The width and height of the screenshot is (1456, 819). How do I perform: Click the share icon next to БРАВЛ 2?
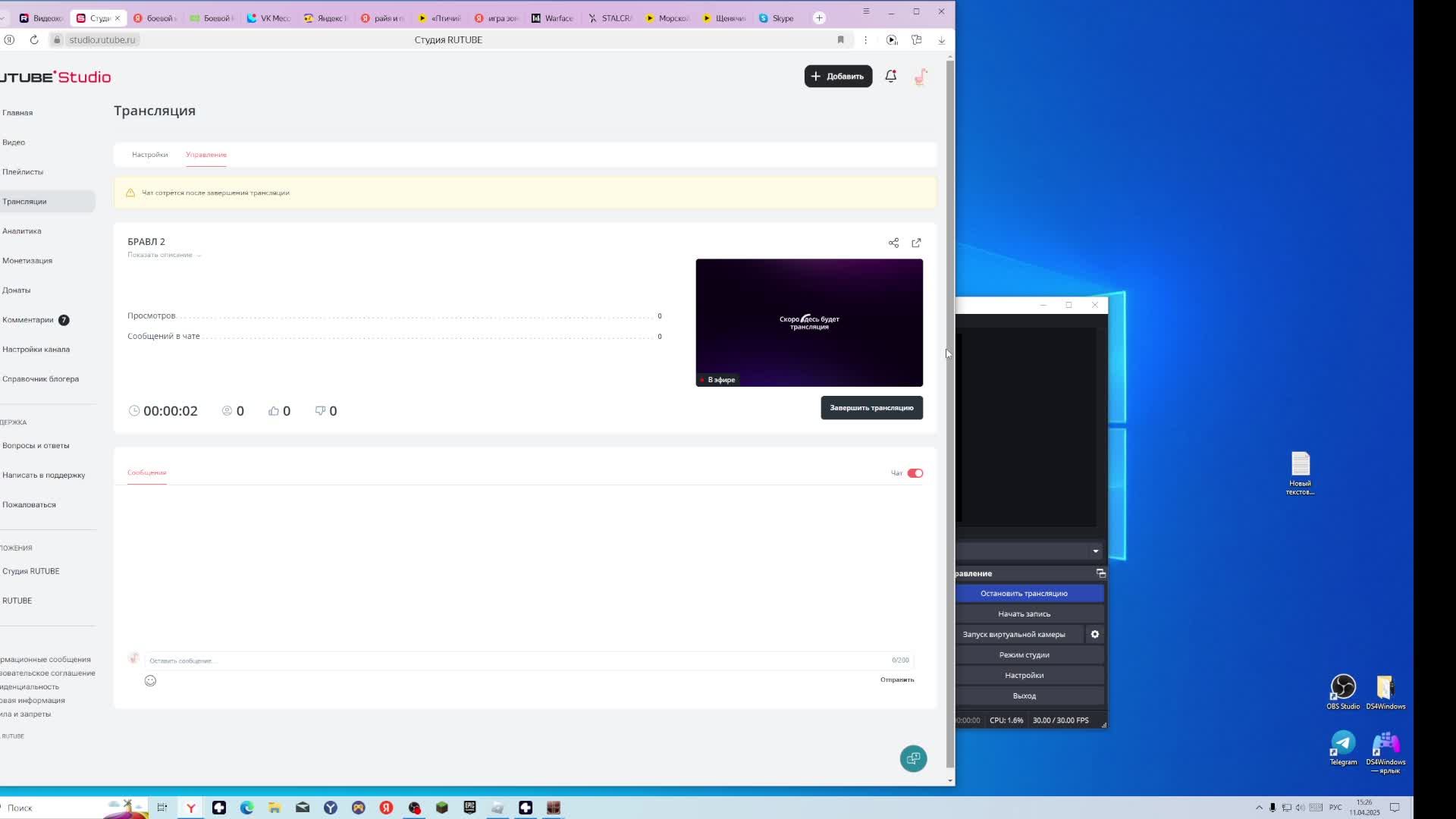point(893,243)
